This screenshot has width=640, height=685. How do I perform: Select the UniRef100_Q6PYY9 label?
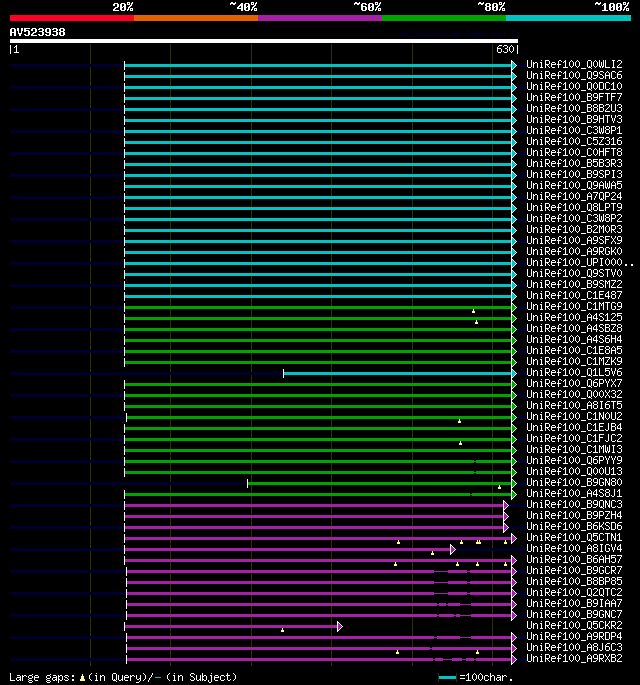tap(574, 460)
